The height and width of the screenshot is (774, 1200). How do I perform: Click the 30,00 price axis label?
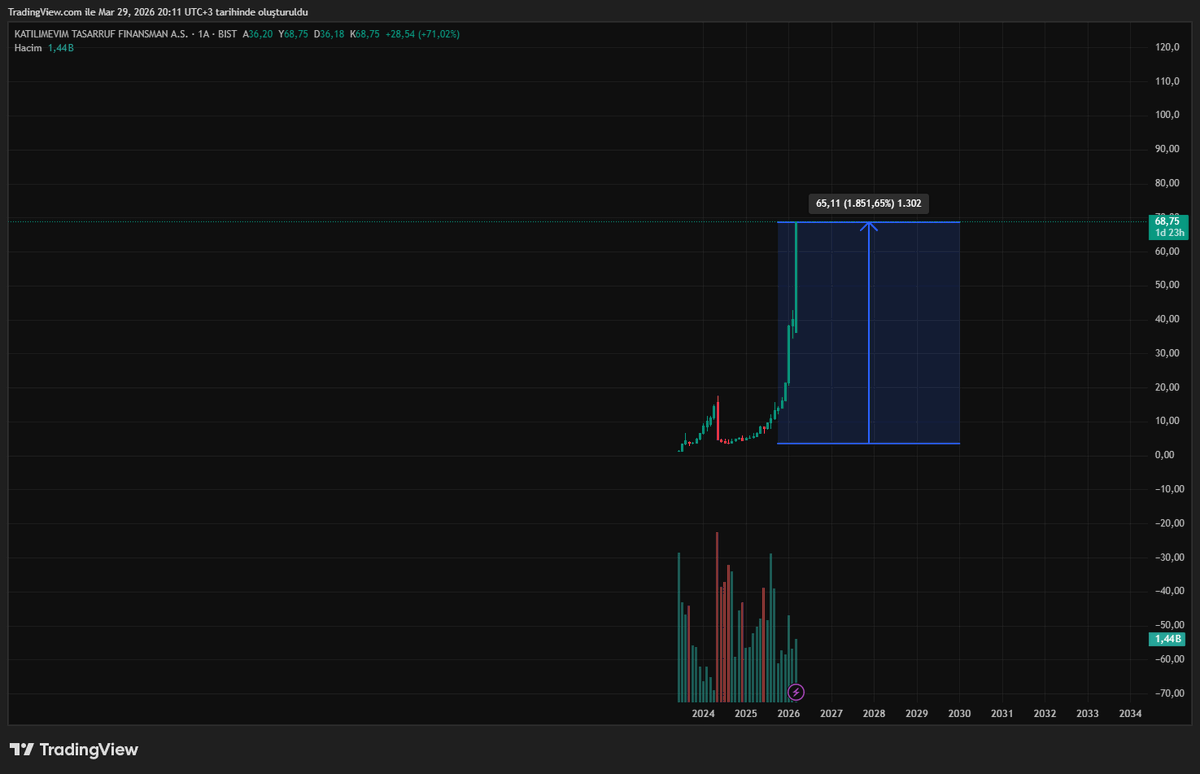(x=1168, y=353)
